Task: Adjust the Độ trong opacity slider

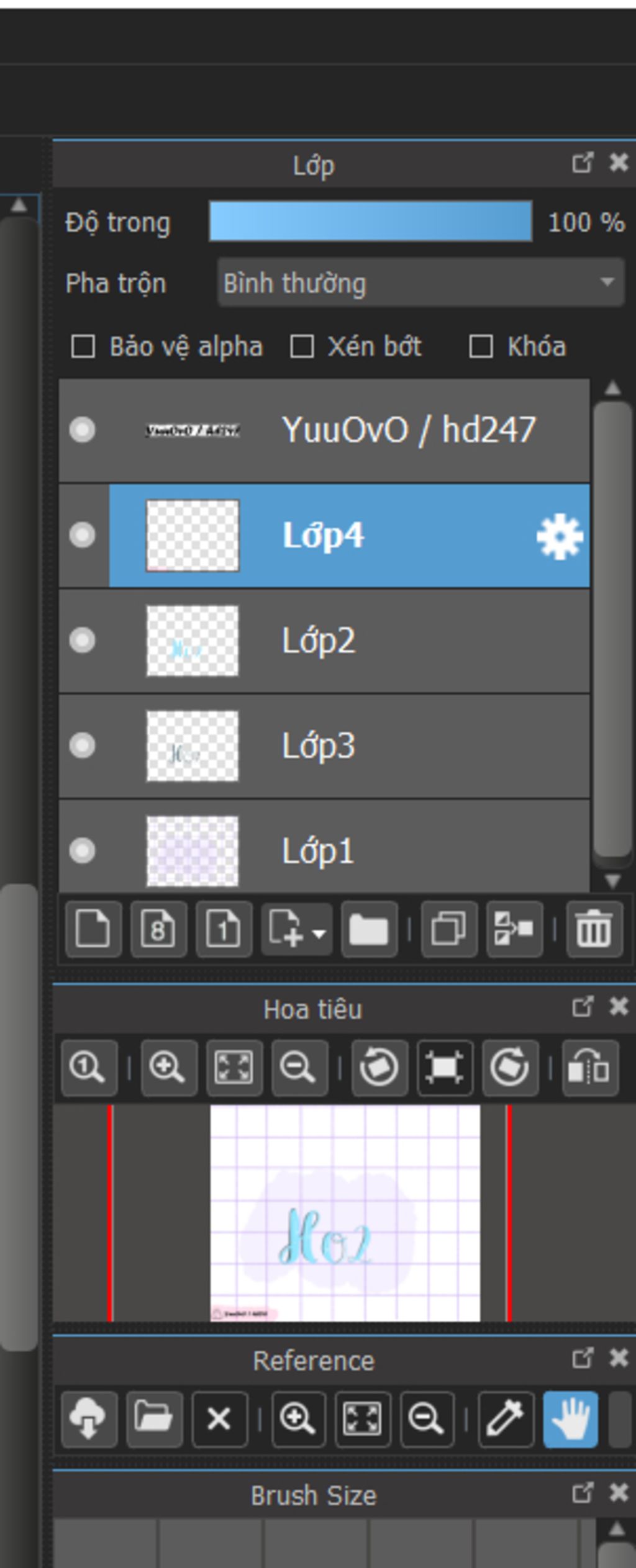Action: [x=370, y=221]
